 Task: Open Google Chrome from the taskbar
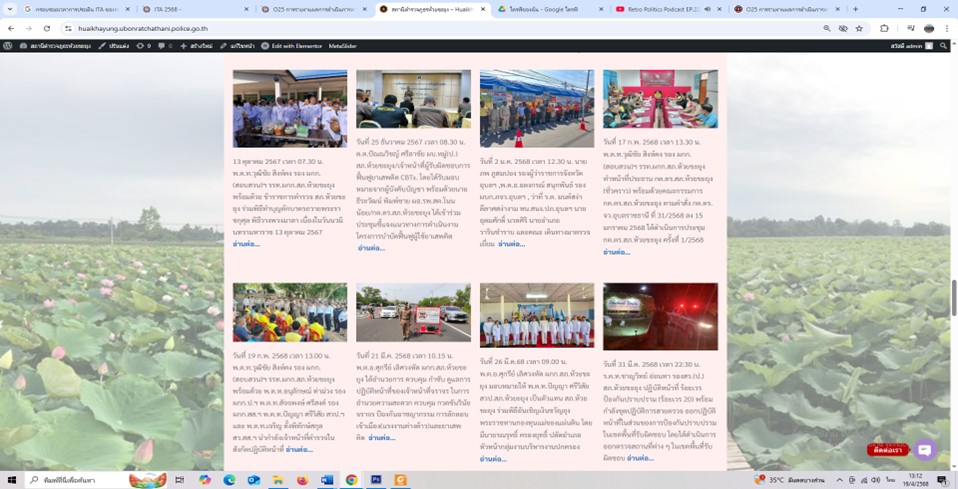352,480
